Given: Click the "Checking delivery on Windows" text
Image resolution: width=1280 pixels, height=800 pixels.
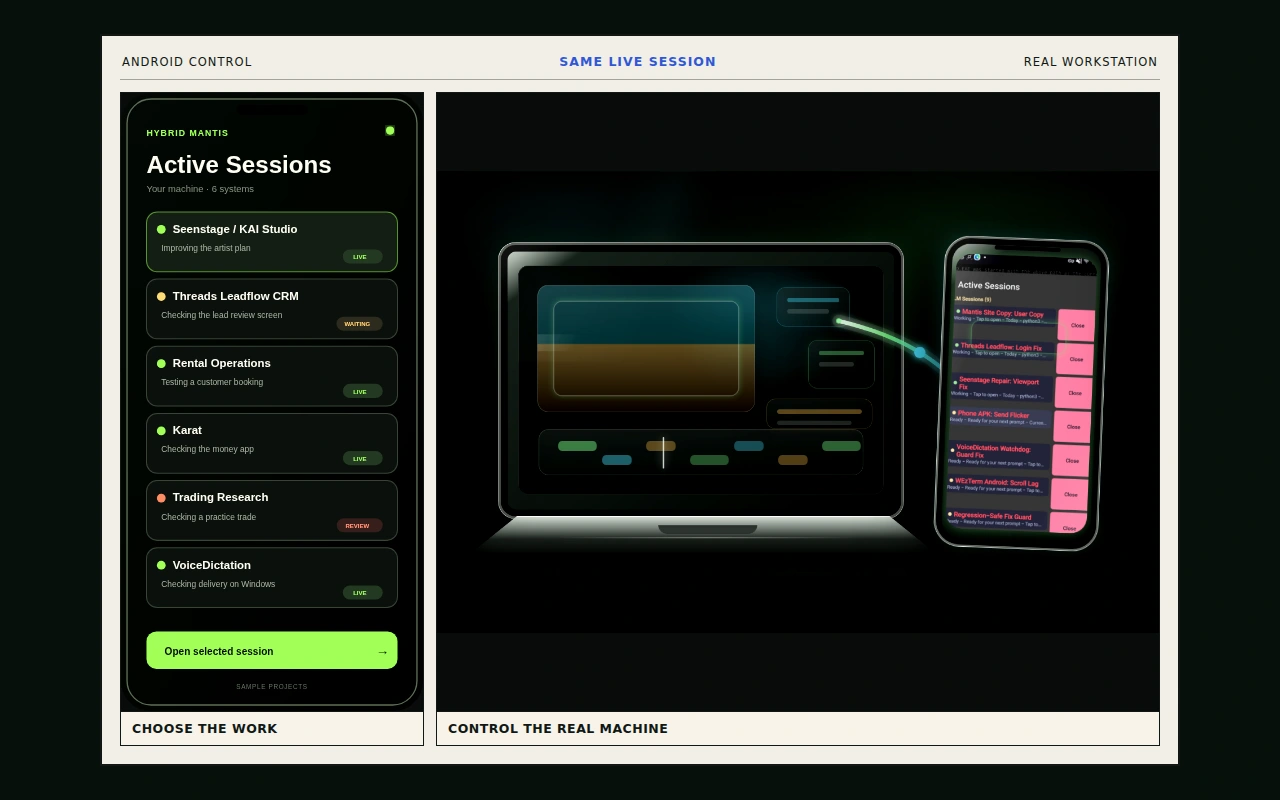Looking at the screenshot, I should (218, 584).
